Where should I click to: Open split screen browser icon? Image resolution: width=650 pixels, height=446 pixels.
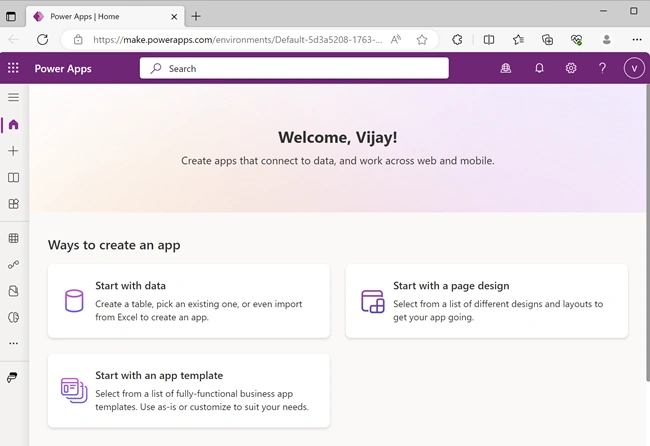click(489, 40)
